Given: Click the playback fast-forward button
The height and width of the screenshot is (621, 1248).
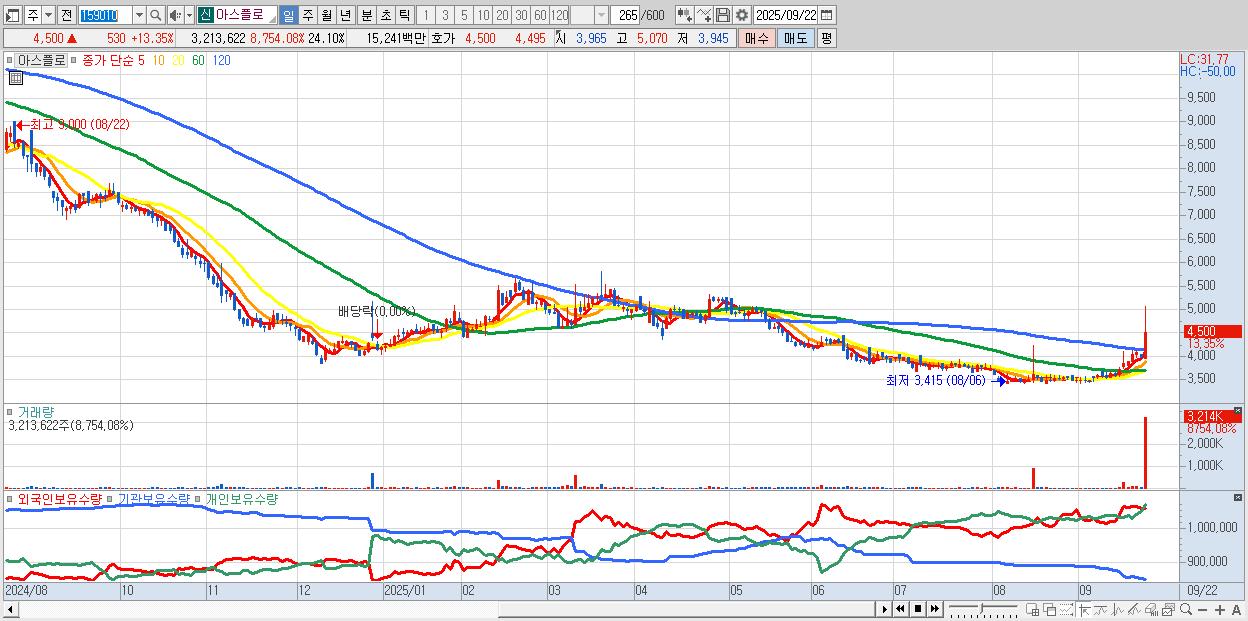Looking at the screenshot, I should click(934, 609).
